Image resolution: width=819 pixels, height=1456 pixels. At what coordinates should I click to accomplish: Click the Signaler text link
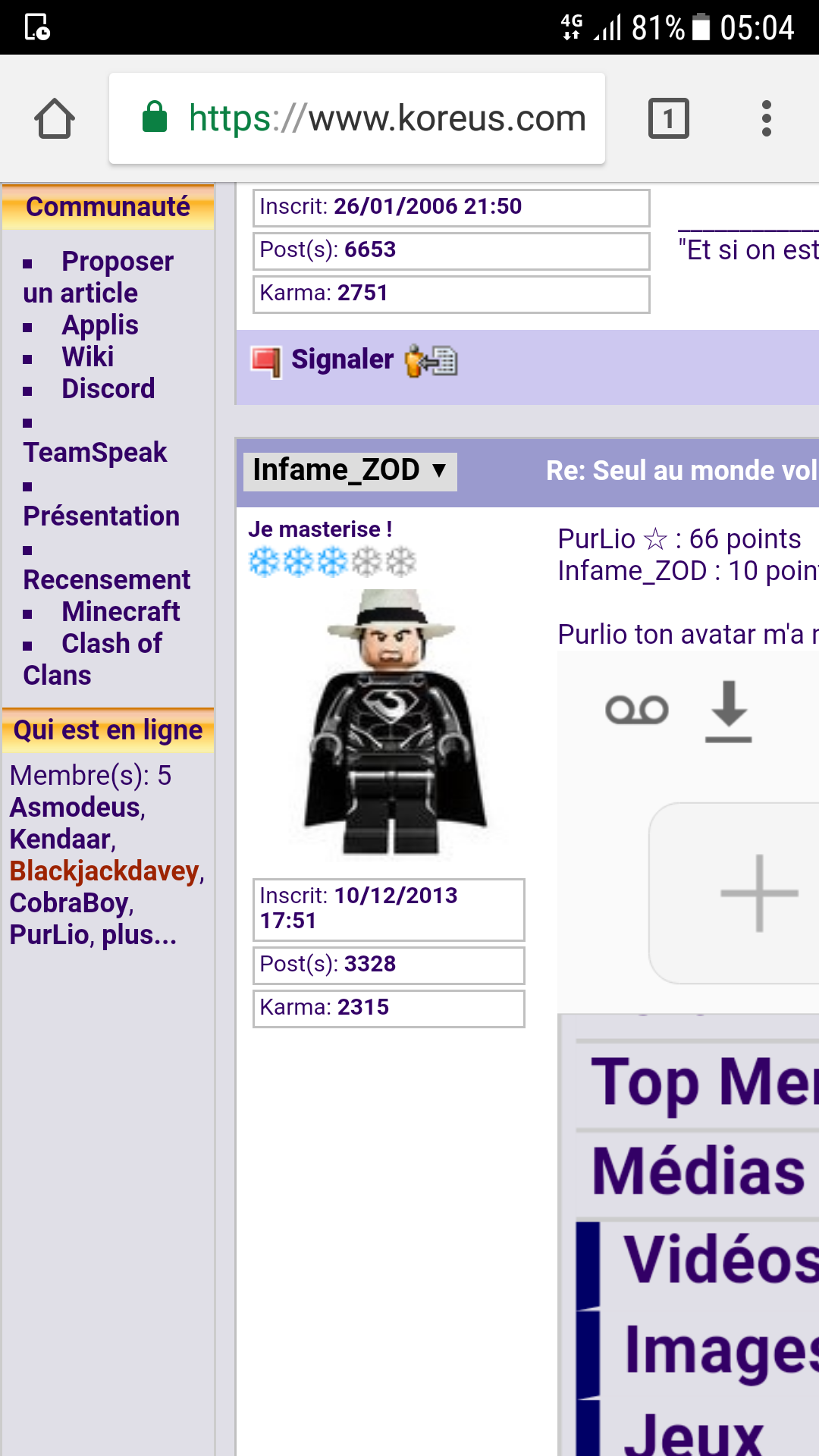(343, 359)
